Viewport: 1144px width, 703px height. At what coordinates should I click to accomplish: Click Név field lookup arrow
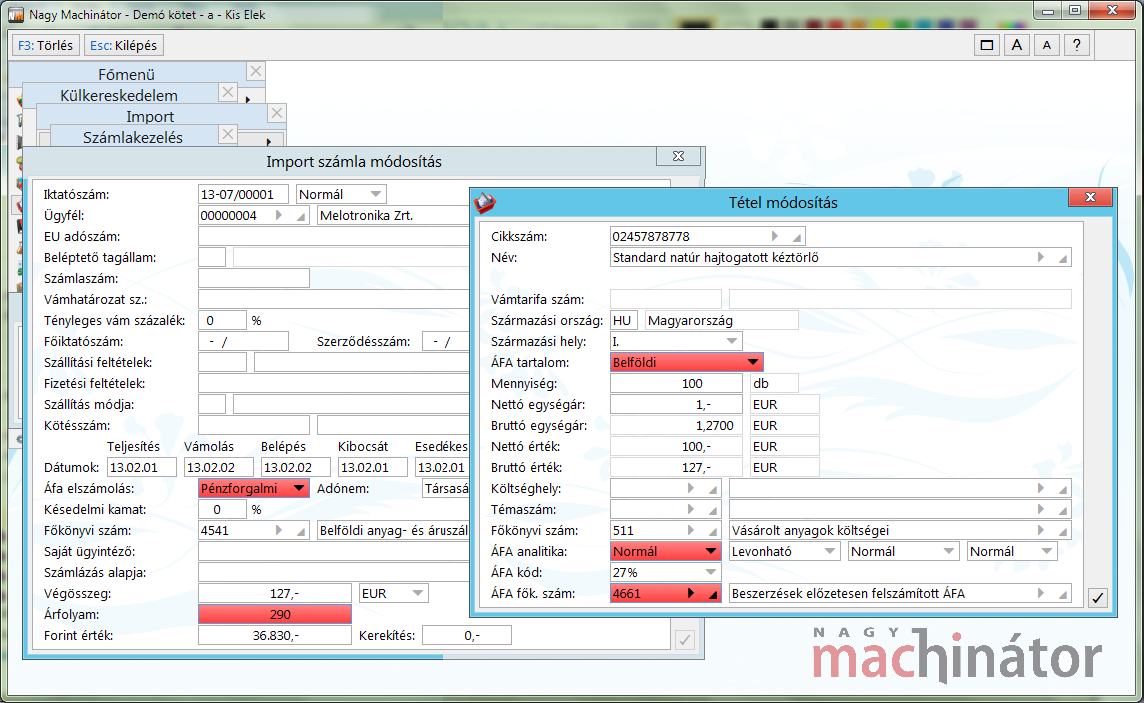tap(1041, 257)
